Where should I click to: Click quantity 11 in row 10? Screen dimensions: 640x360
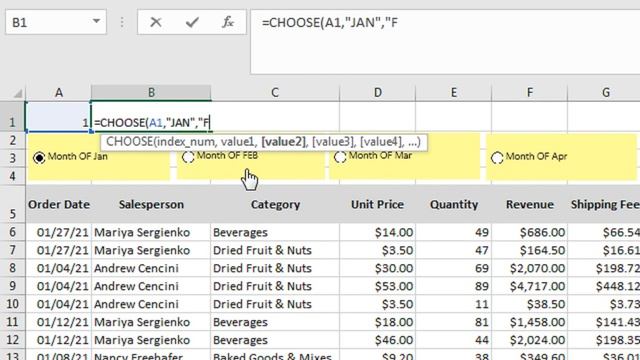point(453,304)
